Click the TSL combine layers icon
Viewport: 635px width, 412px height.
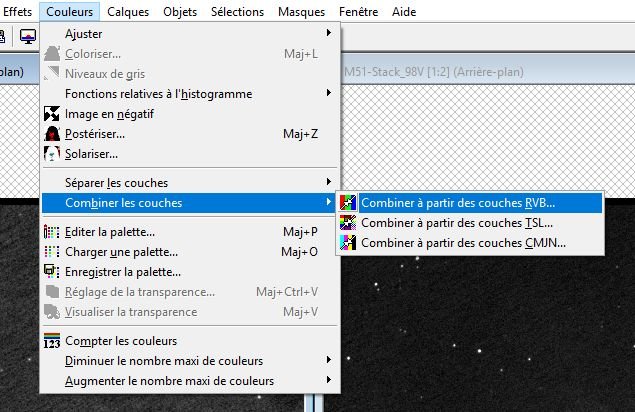tap(348, 223)
